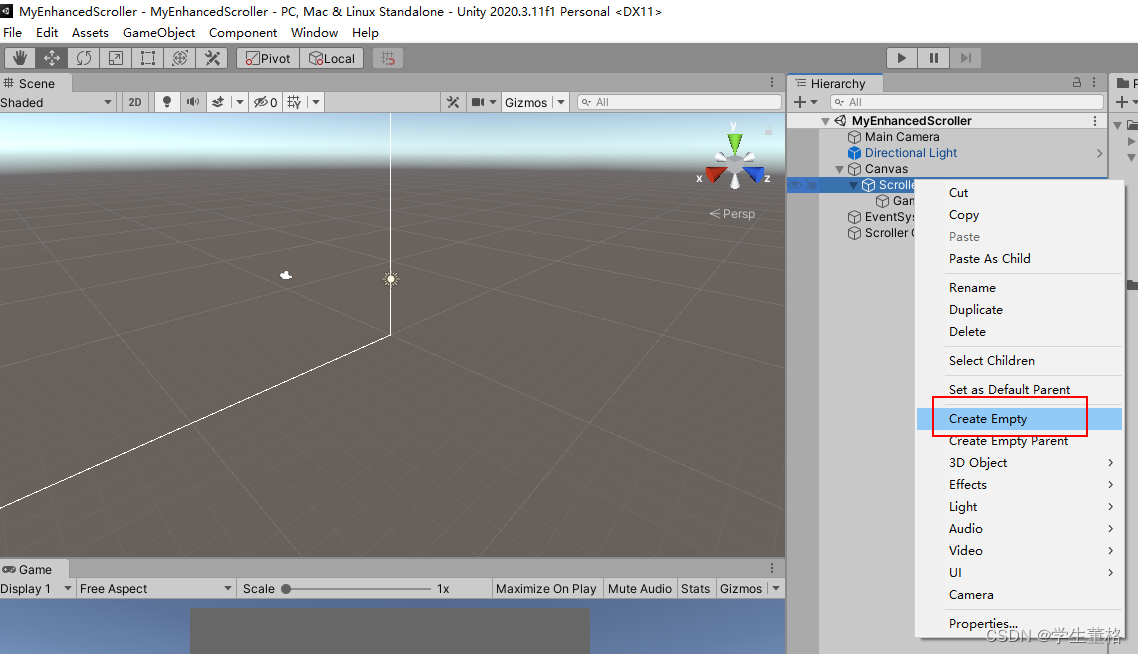Toggle 2D view mode in the Scene toolbar
The image size is (1138, 654).
[135, 101]
